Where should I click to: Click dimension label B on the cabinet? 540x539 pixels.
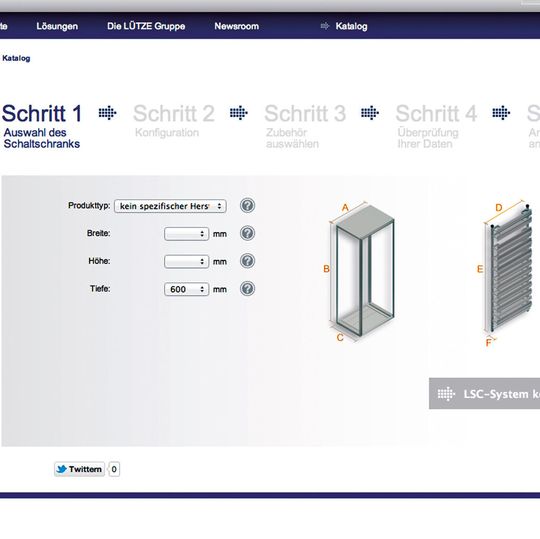click(x=326, y=269)
